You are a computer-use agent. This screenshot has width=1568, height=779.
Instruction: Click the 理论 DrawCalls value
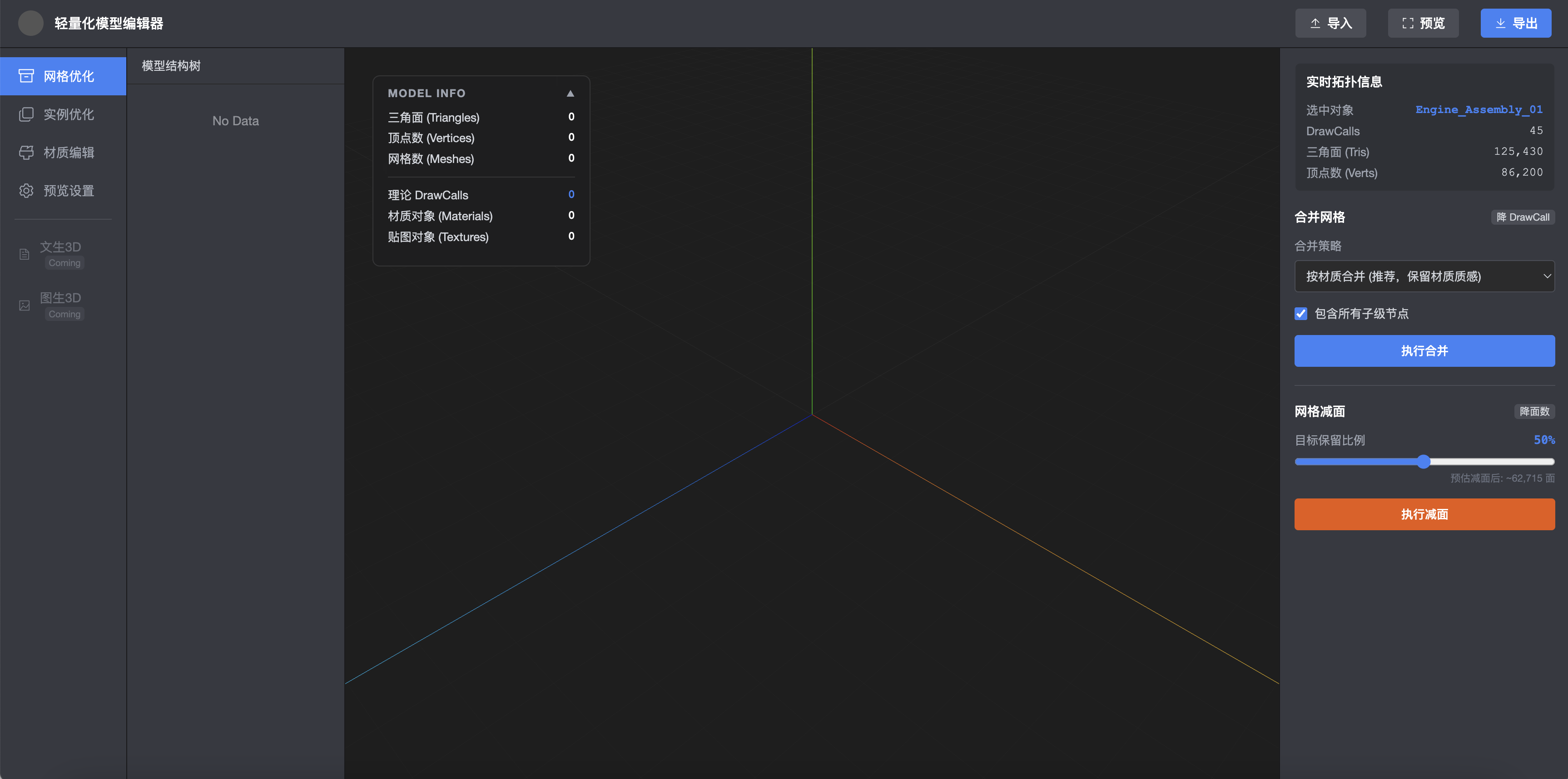[571, 195]
